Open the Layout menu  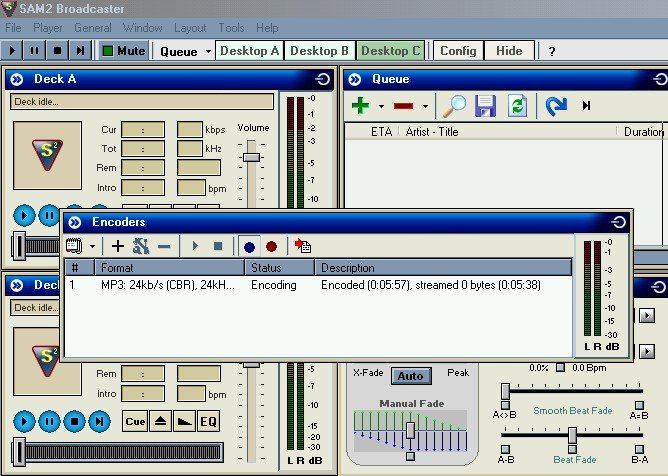pos(190,28)
